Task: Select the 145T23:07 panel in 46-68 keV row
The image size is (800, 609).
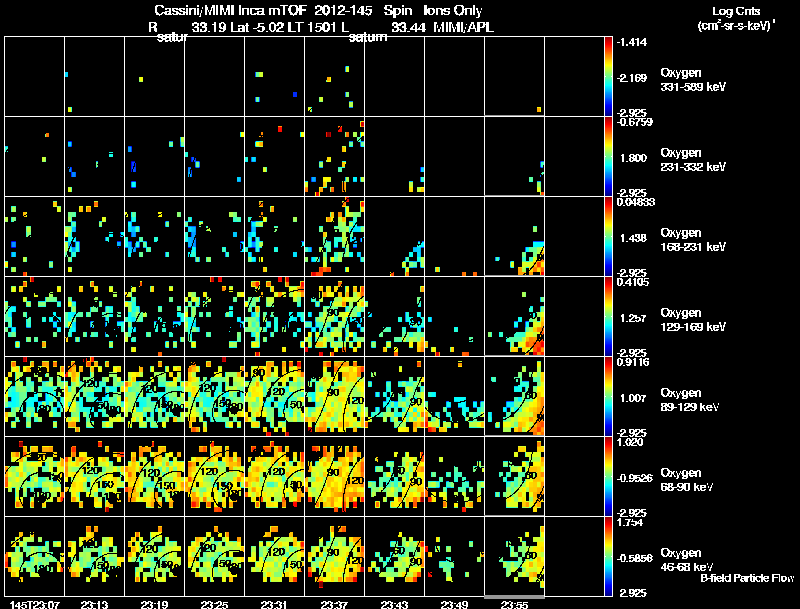Action: tap(35, 556)
